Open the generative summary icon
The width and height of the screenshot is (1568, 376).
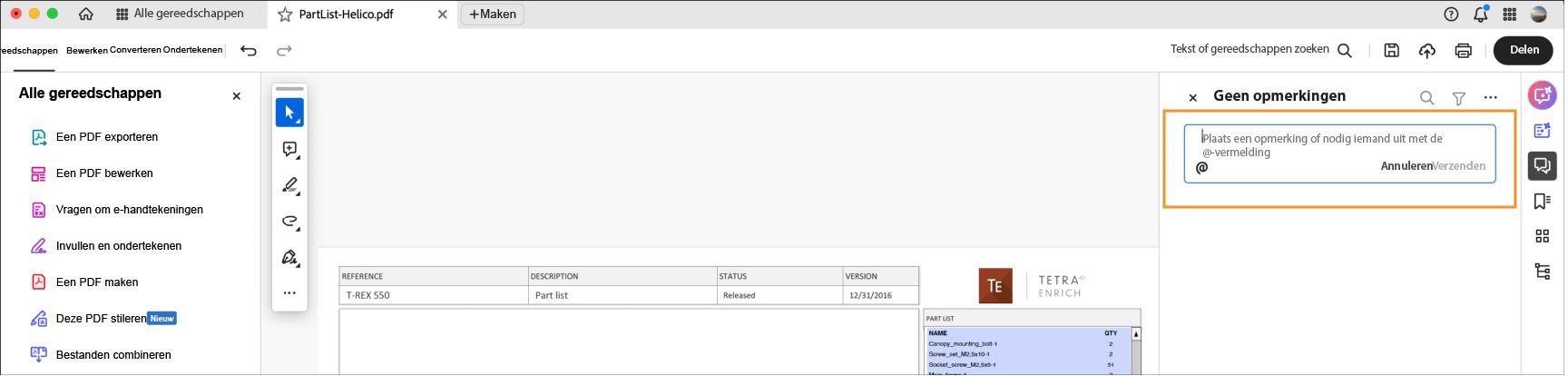1543,130
